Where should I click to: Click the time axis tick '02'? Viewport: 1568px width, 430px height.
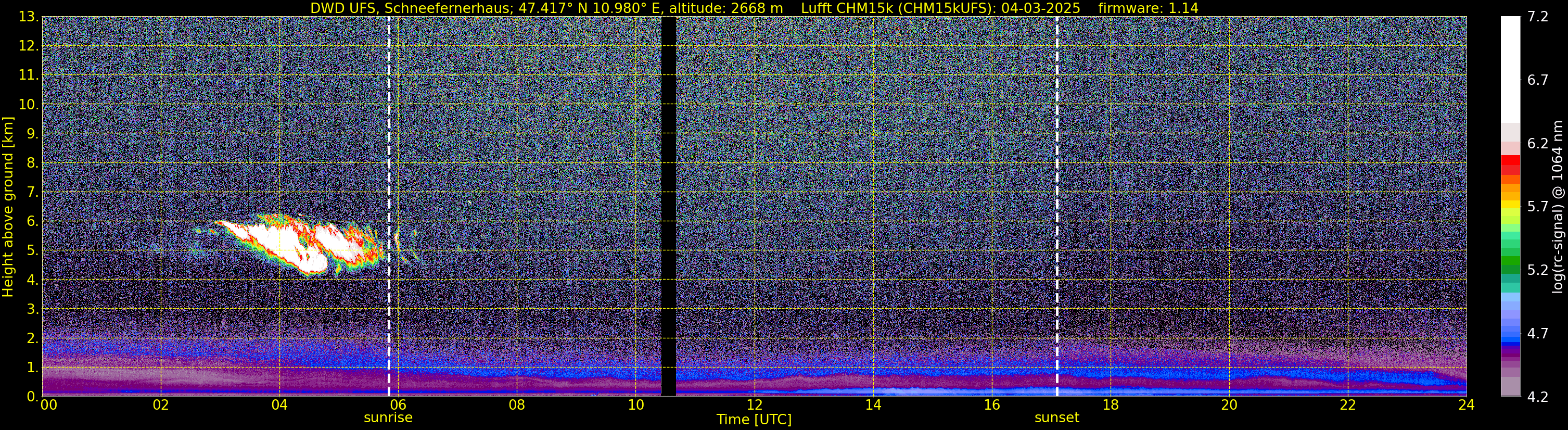(x=161, y=405)
